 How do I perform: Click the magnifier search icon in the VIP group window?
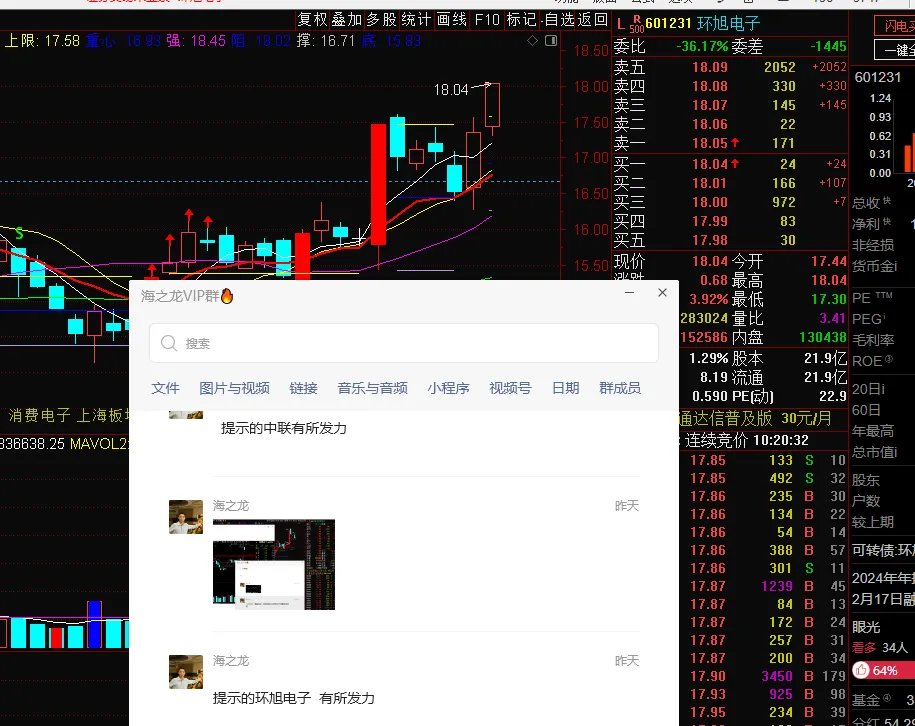tap(168, 343)
